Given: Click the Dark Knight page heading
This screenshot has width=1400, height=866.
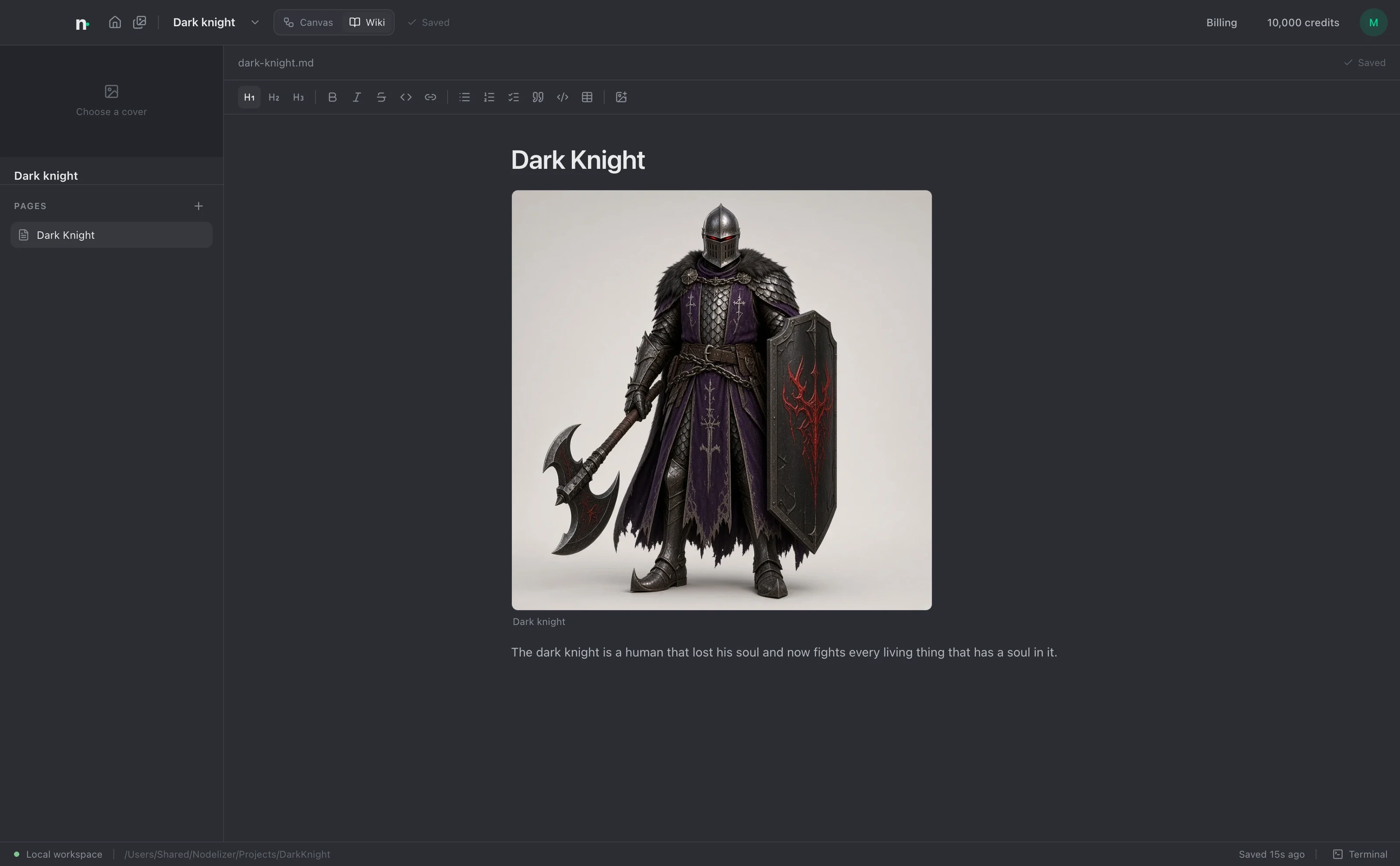Looking at the screenshot, I should (578, 160).
